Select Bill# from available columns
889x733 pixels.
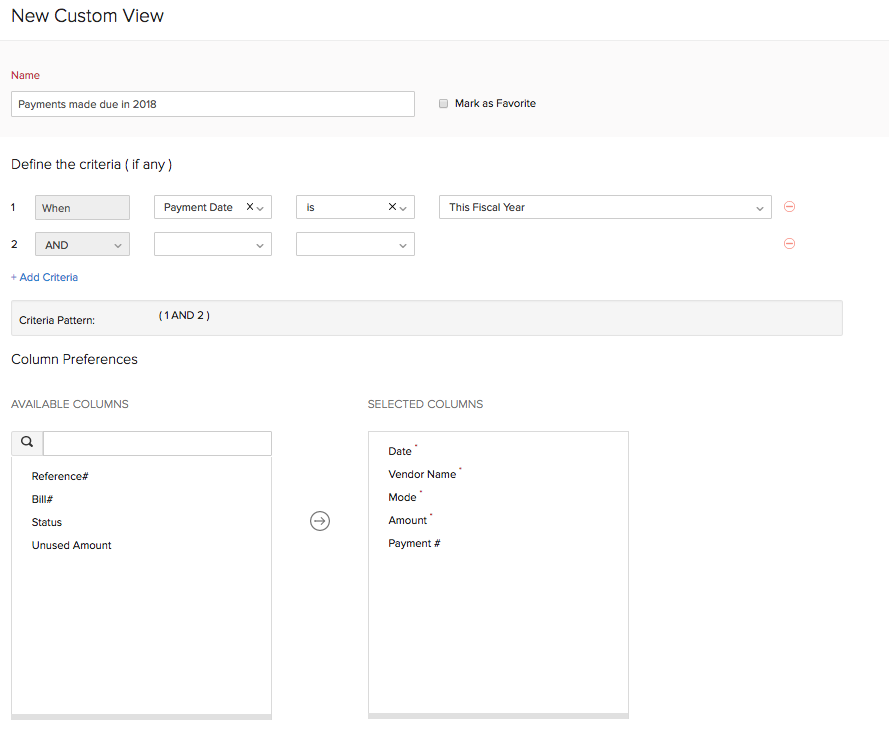(42, 499)
